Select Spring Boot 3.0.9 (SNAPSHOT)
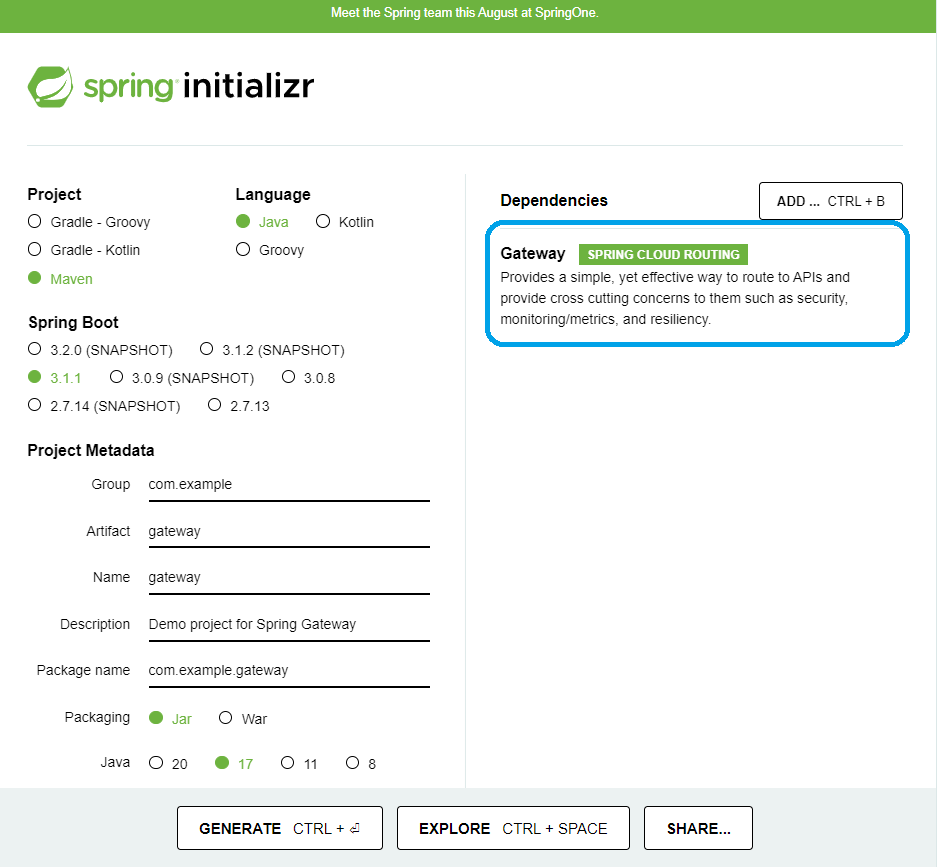 (x=182, y=378)
